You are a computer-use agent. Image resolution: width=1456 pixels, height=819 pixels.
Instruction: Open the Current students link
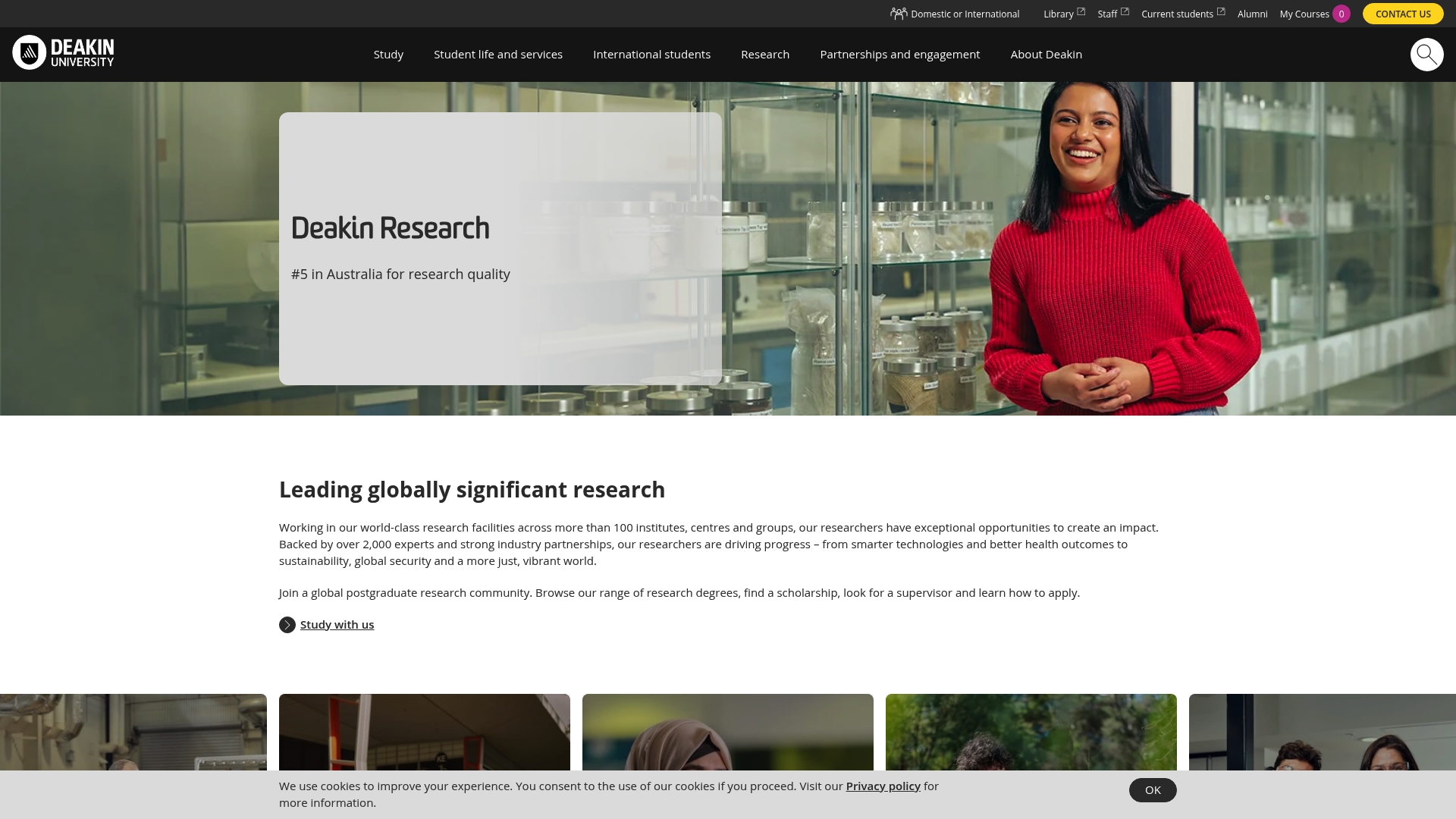pos(1177,14)
